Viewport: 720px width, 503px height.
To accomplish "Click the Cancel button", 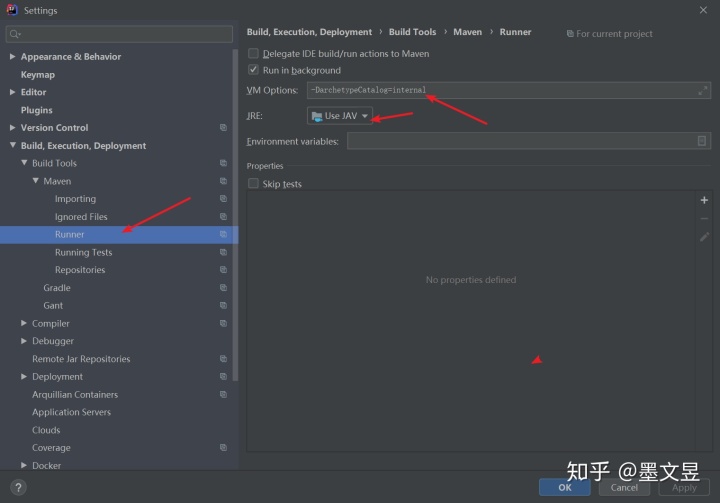I will tap(624, 487).
